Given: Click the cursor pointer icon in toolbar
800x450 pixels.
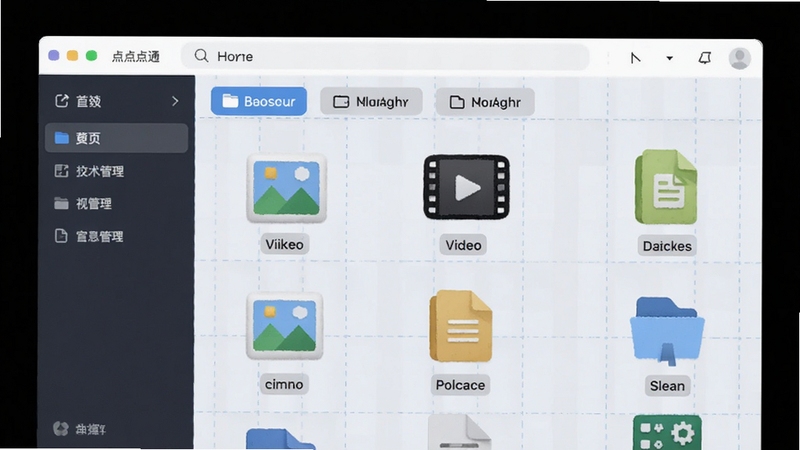Looking at the screenshot, I should click(635, 58).
